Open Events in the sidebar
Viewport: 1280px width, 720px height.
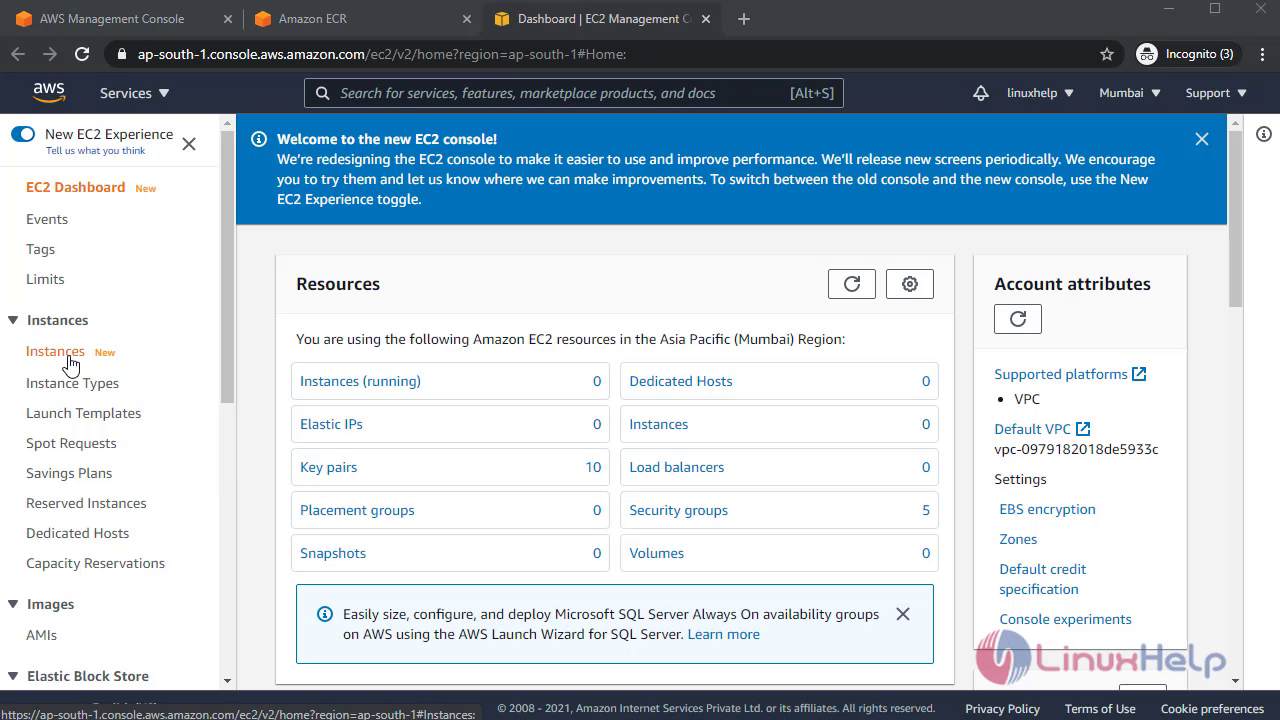pyautogui.click(x=47, y=219)
